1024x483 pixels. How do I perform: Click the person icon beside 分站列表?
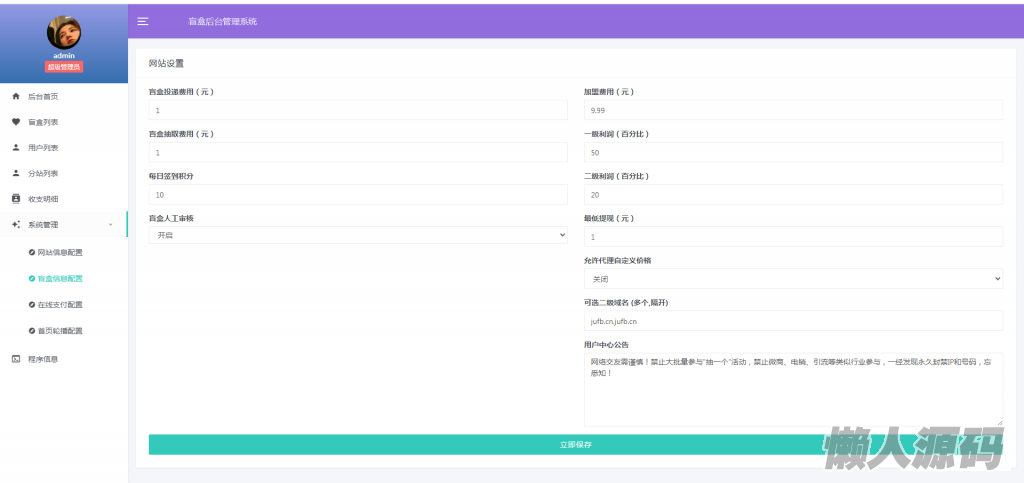(x=16, y=173)
